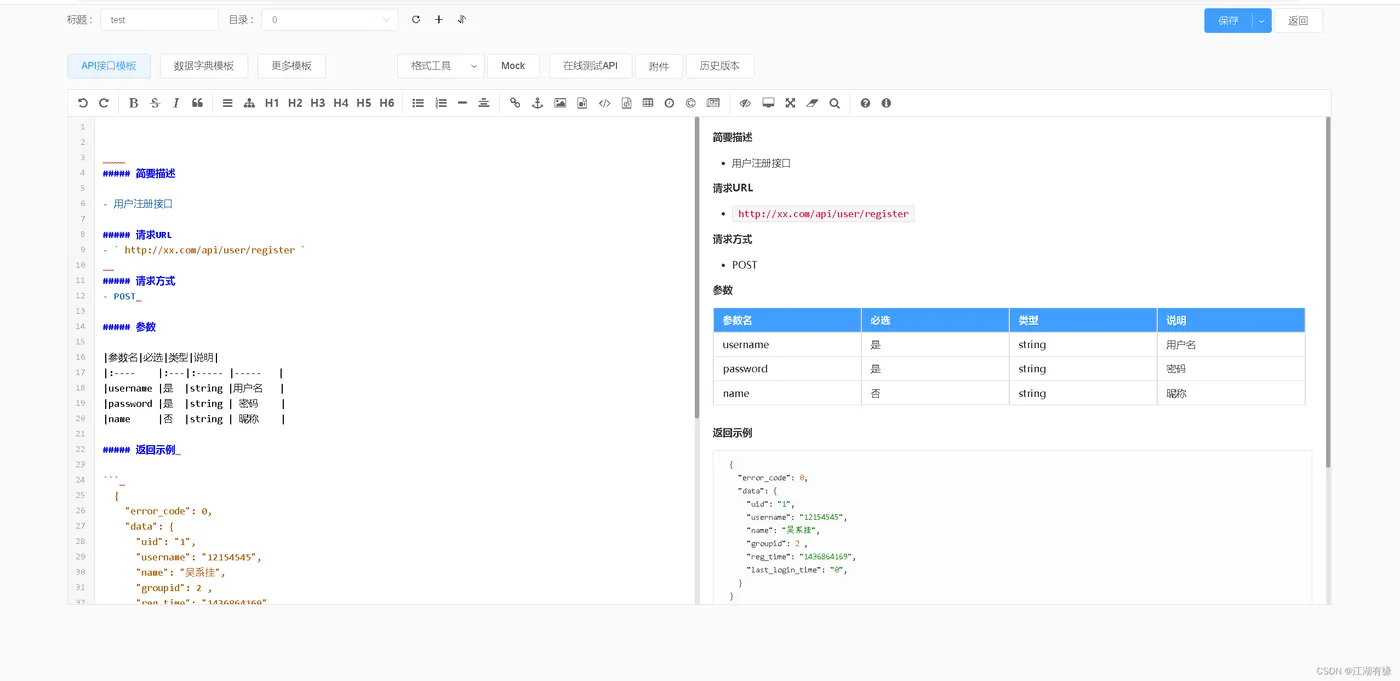
Task: Open search in the editor
Action: (x=835, y=103)
